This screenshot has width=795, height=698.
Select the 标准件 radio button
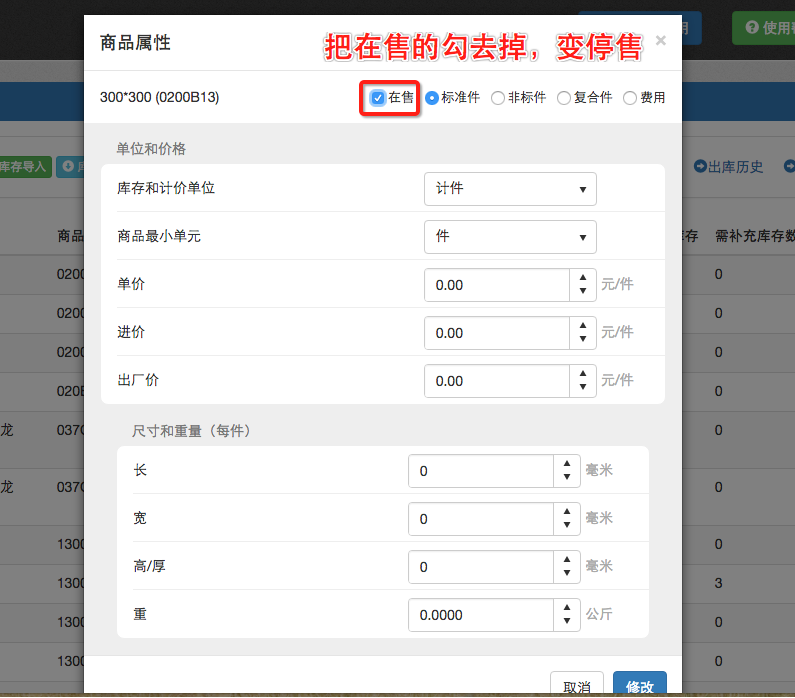[x=432, y=98]
